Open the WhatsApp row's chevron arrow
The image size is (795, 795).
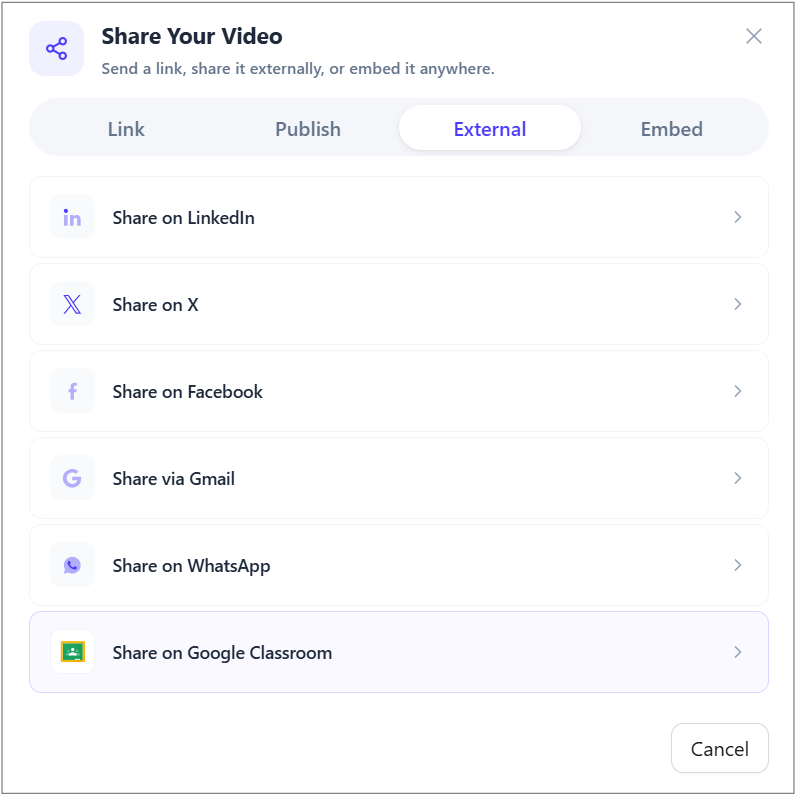(x=738, y=565)
